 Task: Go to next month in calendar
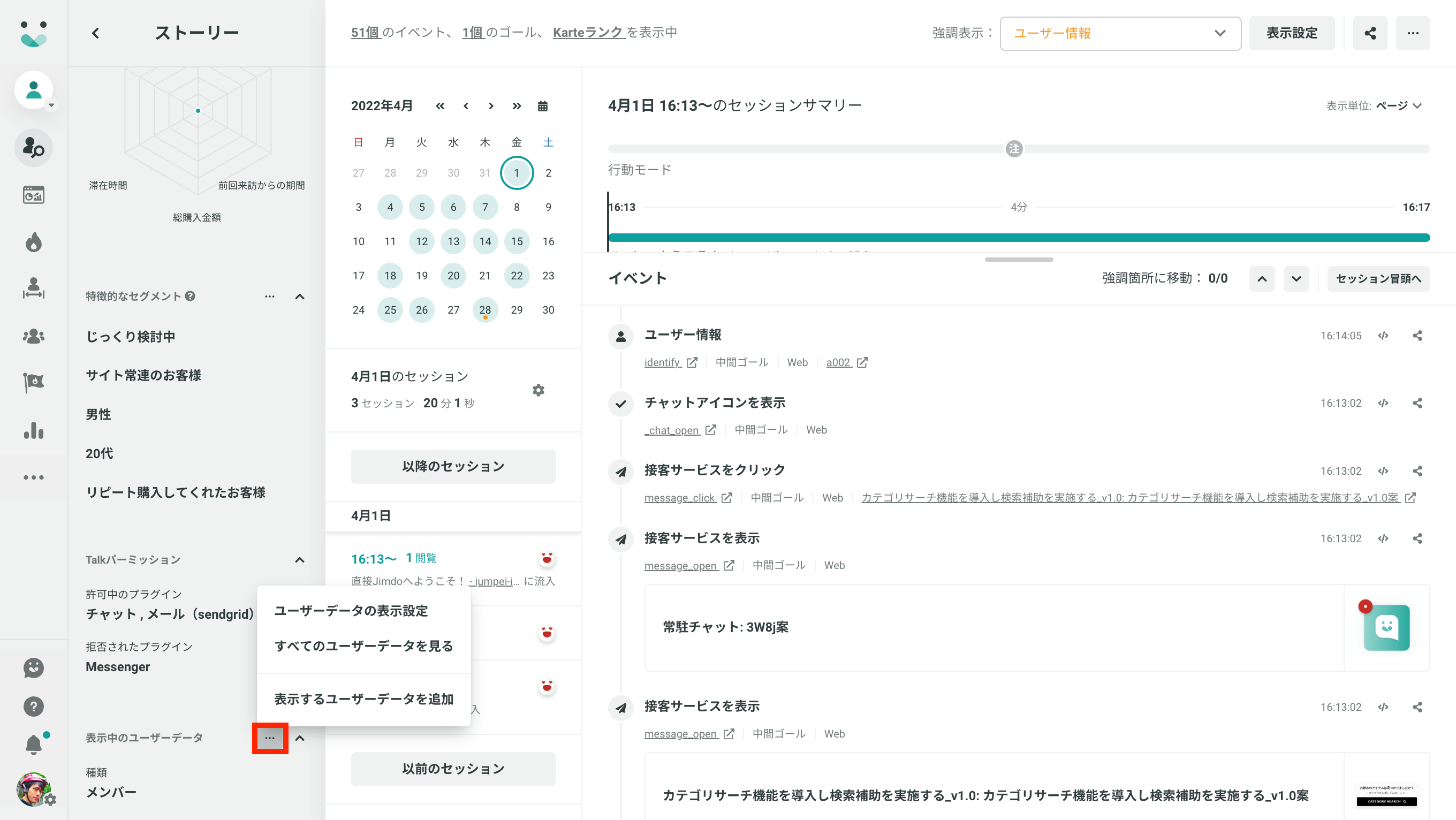491,105
